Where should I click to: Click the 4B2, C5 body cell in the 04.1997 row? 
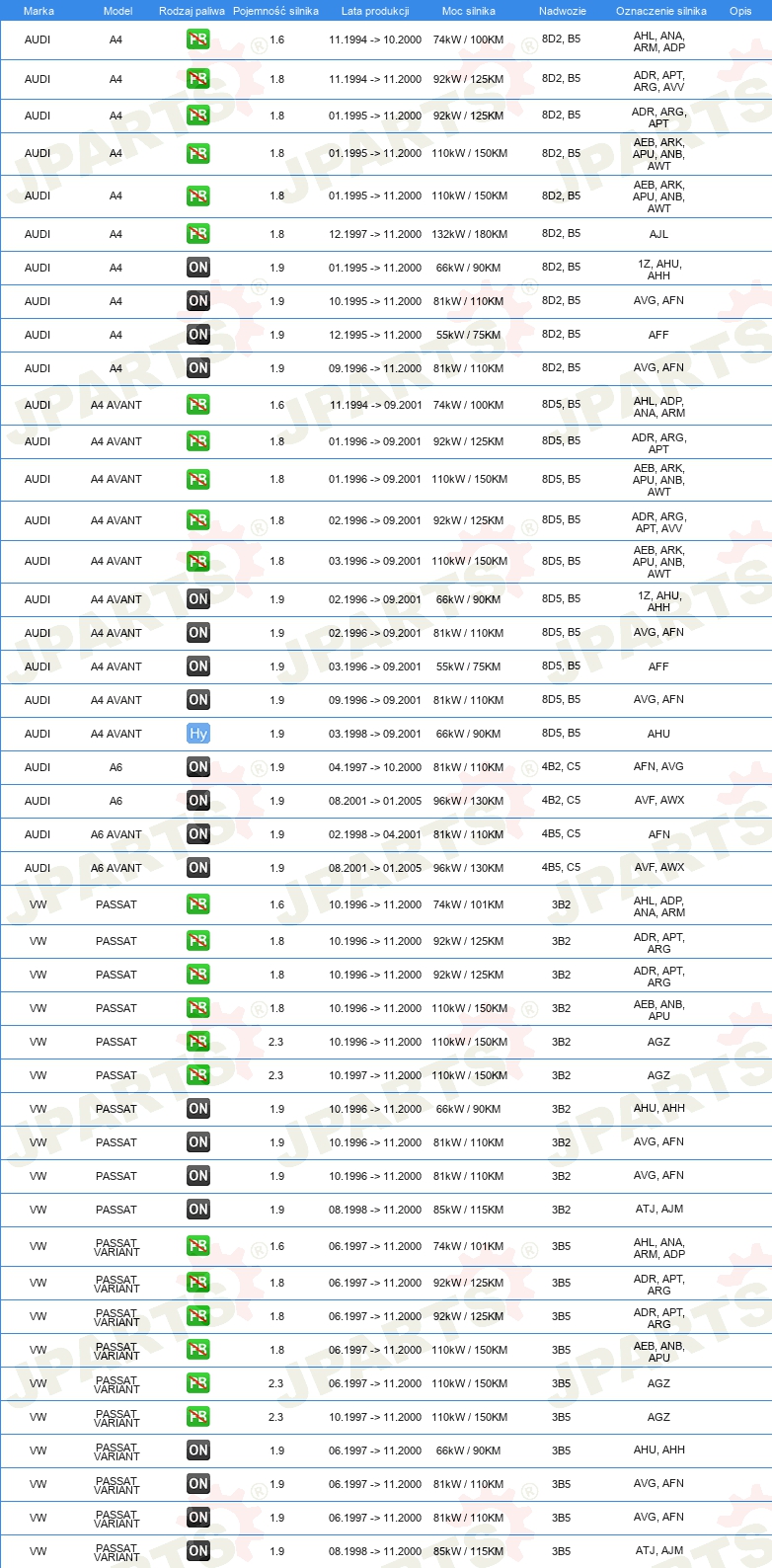[561, 766]
